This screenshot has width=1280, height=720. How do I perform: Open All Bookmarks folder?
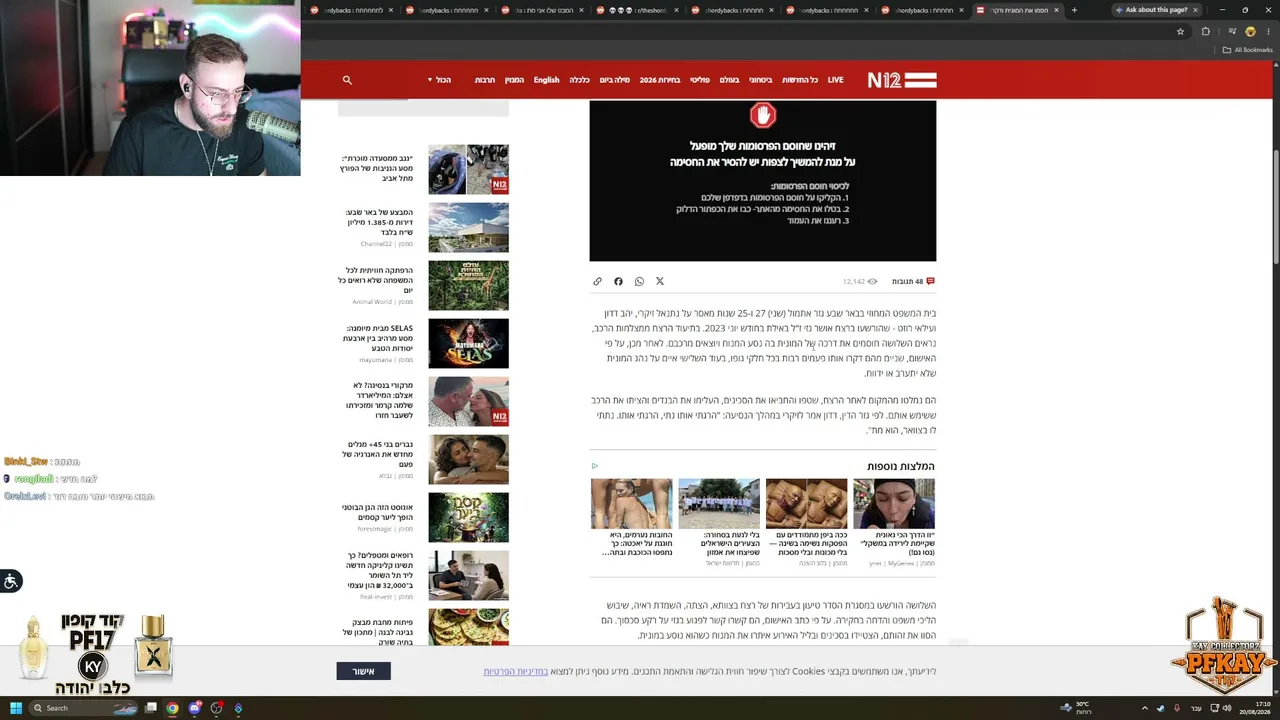pyautogui.click(x=1248, y=50)
